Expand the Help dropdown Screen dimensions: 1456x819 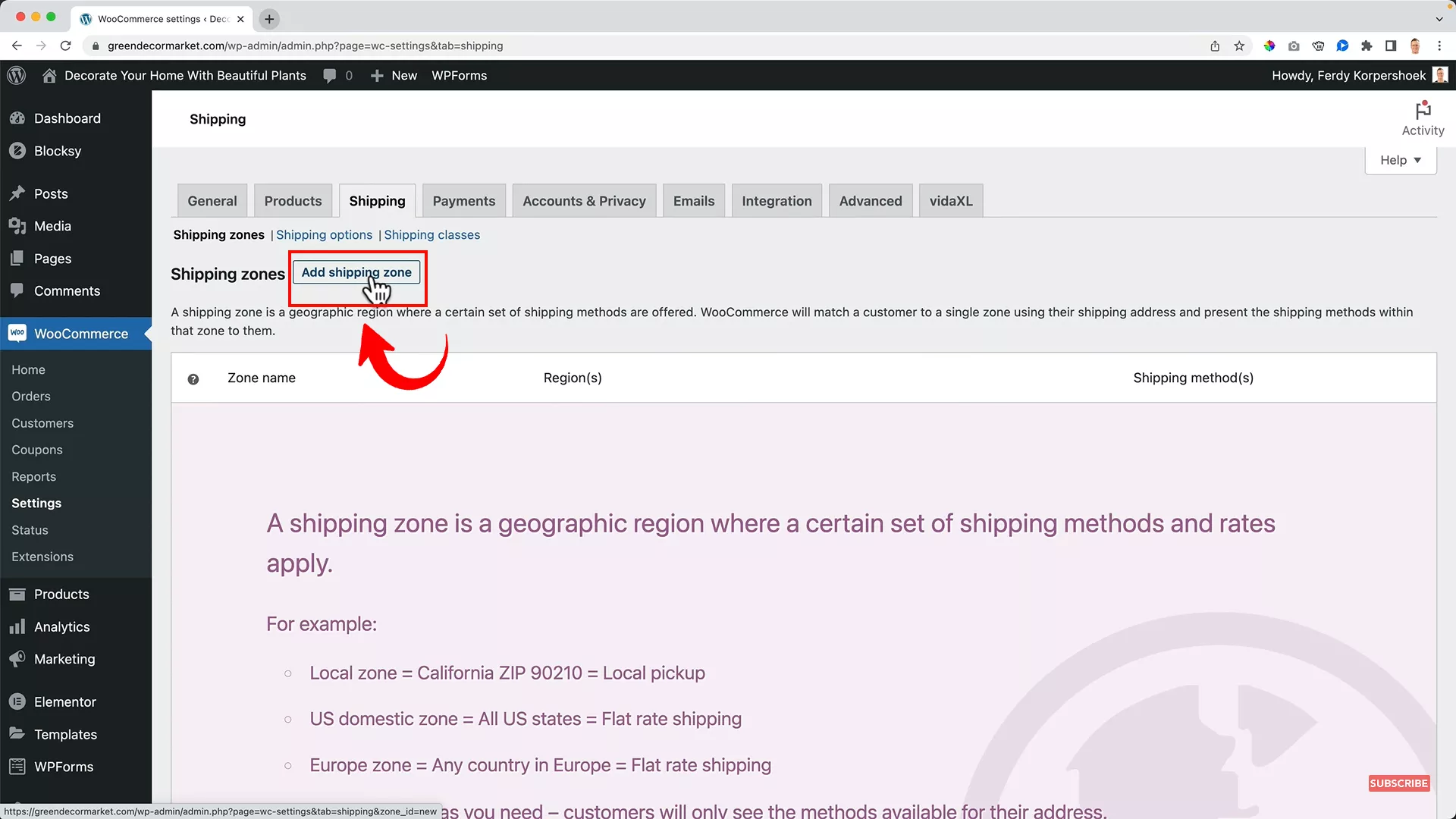point(1400,160)
